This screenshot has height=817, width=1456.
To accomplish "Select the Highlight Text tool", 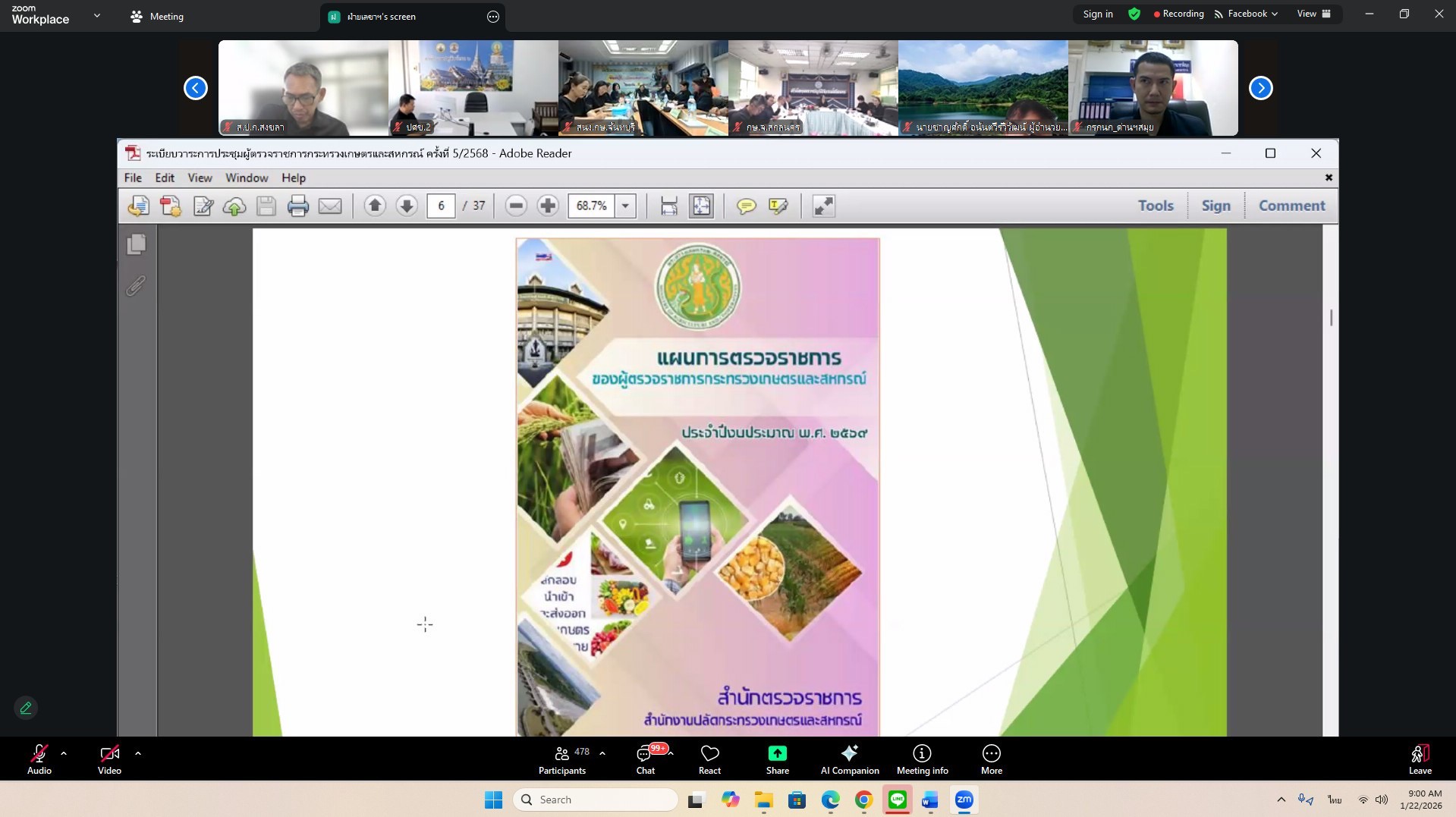I will 779,206.
